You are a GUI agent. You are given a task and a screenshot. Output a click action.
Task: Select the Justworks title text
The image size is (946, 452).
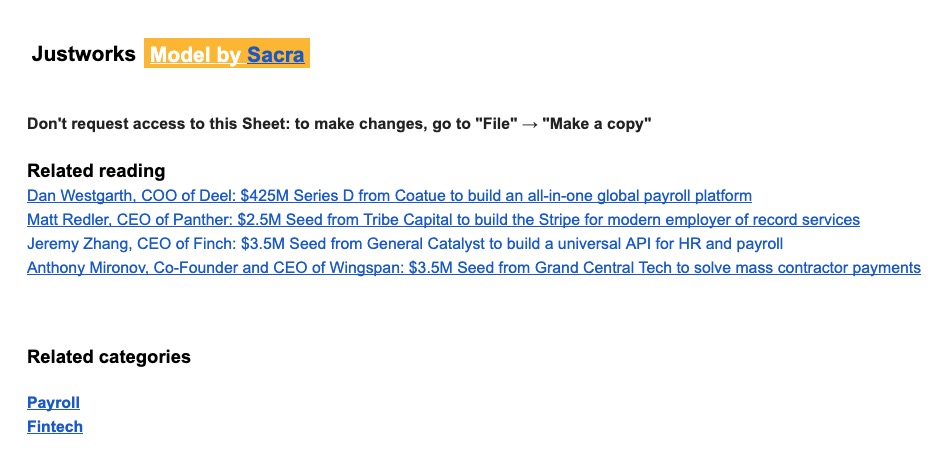83,54
